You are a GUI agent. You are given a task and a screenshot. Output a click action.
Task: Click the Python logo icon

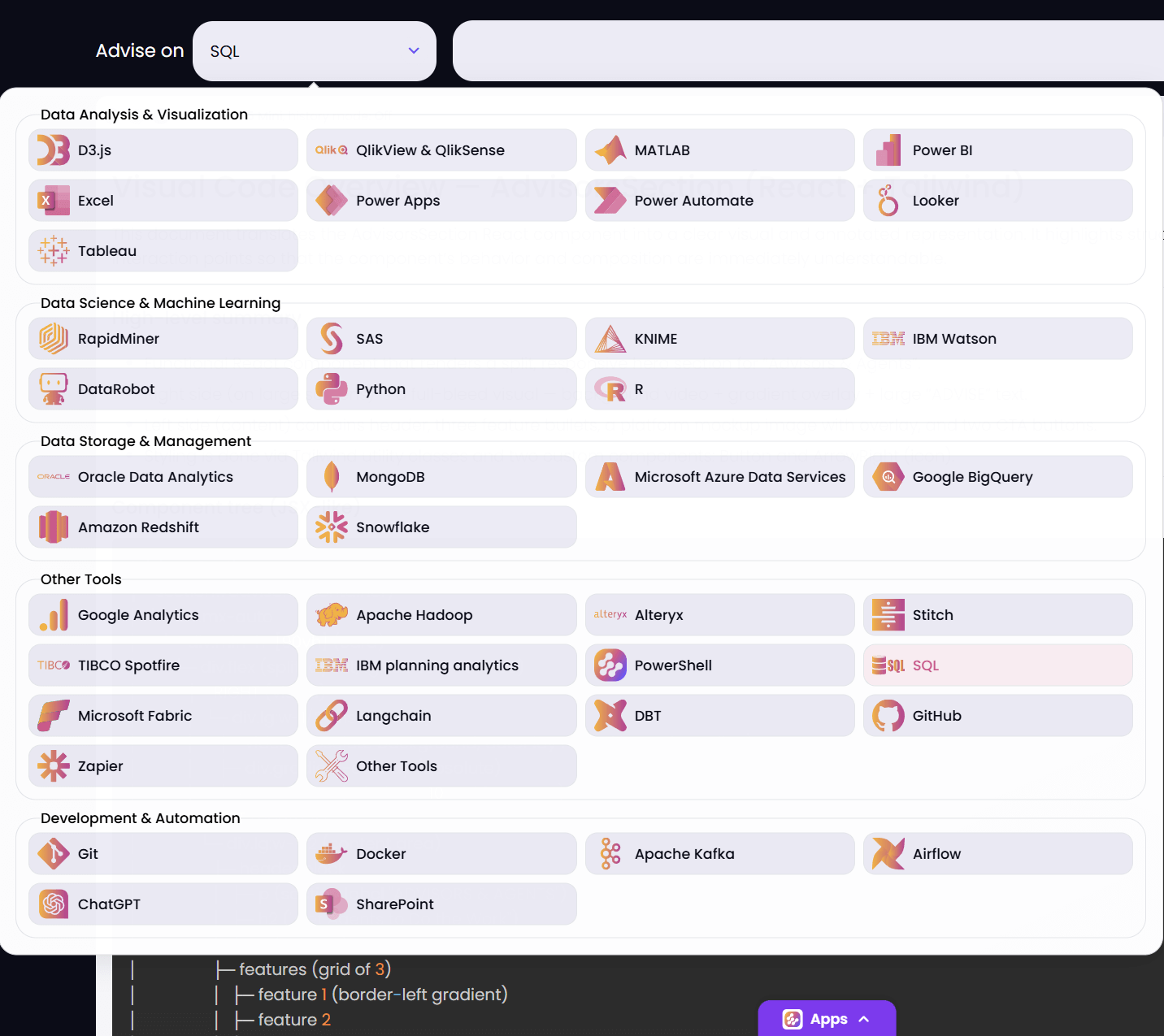[x=332, y=389]
